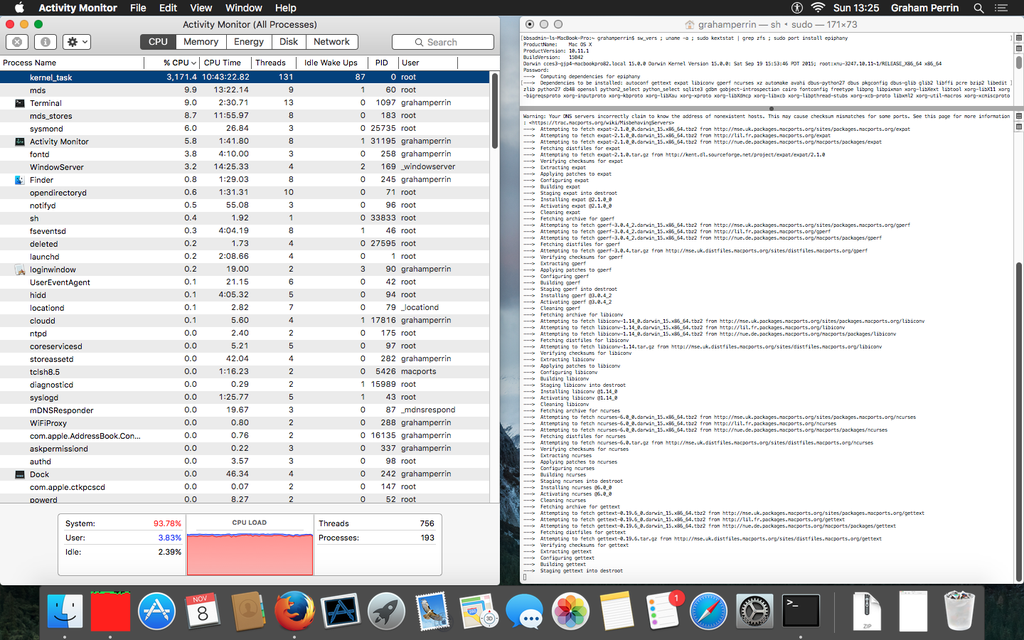Open Reminders from the Dock
Image resolution: width=1024 pixels, height=640 pixels.
point(664,612)
